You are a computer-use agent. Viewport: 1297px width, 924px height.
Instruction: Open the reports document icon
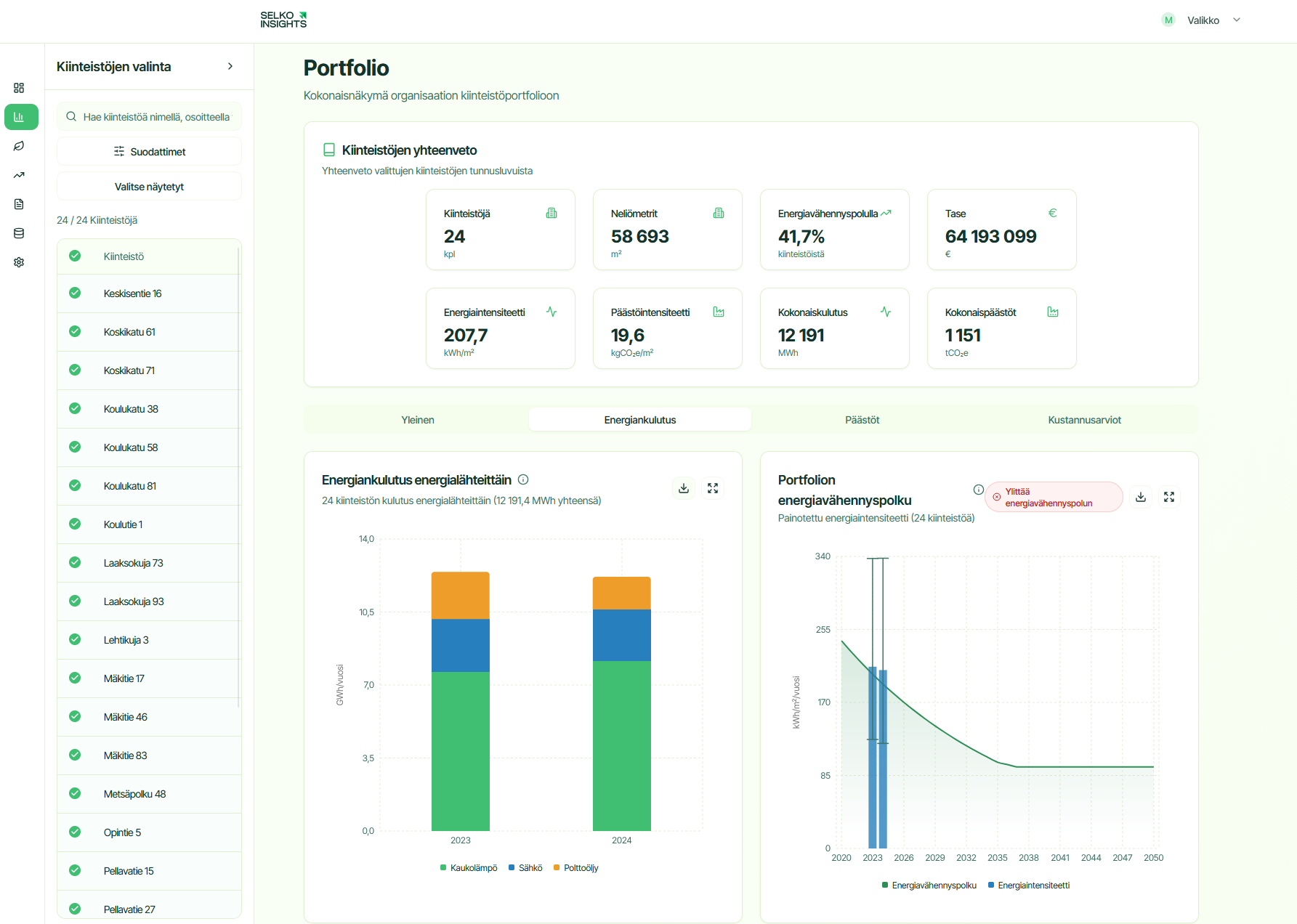click(x=19, y=204)
